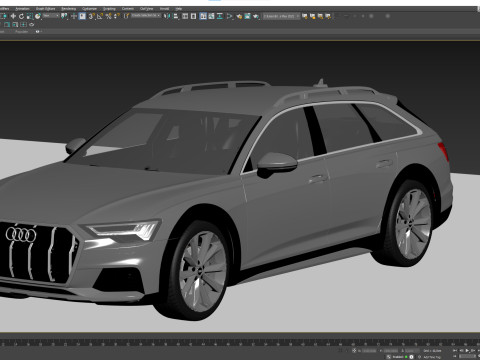This screenshot has height=360, width=480.
Task: Go to next frame
Action: tap(473, 350)
